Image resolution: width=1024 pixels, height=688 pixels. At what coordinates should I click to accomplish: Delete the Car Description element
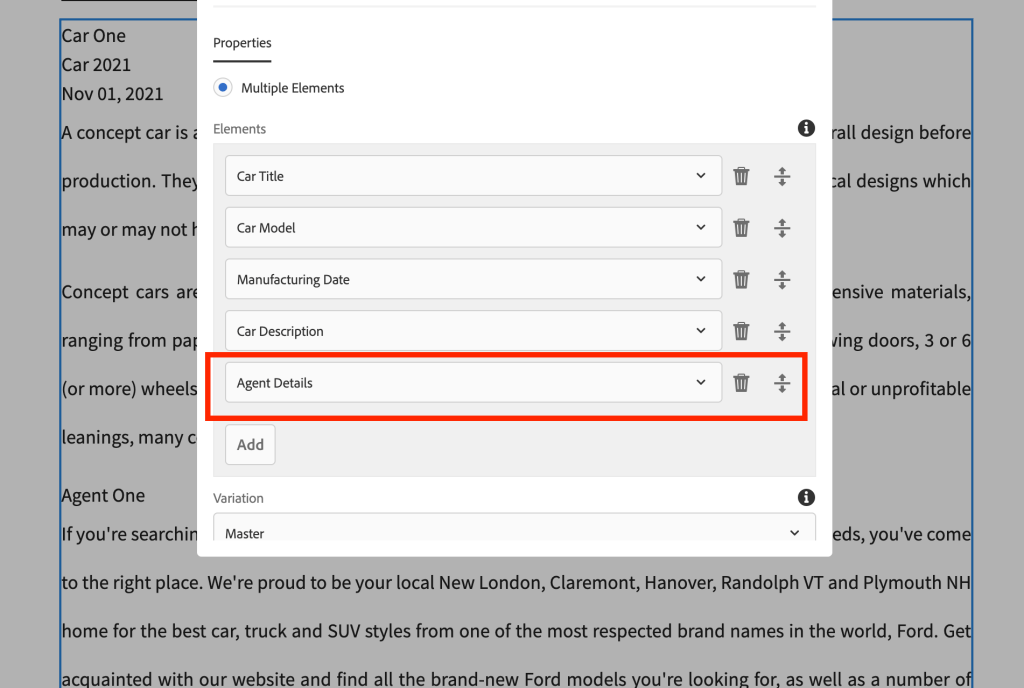[x=741, y=331]
